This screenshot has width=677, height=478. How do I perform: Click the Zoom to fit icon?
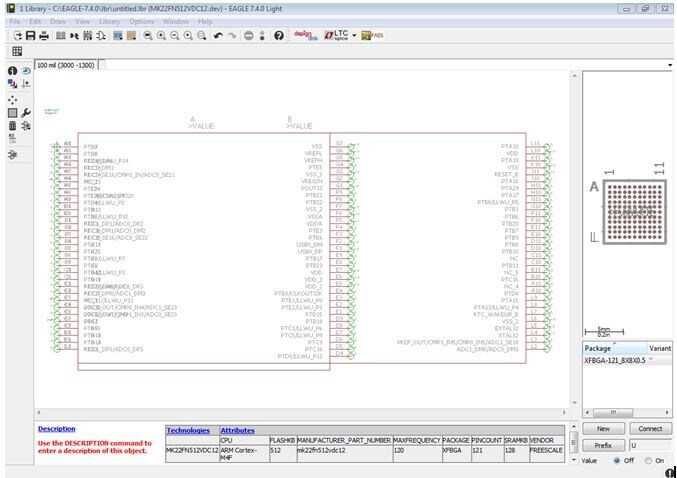point(147,36)
